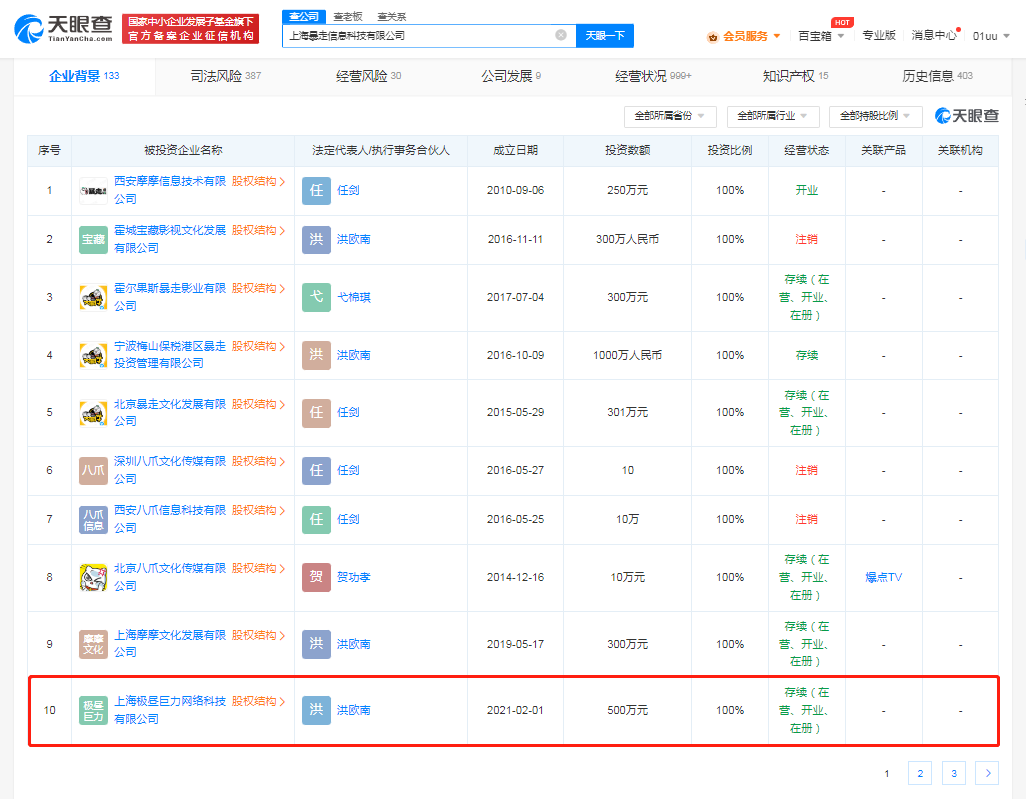Image resolution: width=1026 pixels, height=799 pixels.
Task: Click 北京八爪文化传媒 cartoon logo
Action: [x=93, y=577]
